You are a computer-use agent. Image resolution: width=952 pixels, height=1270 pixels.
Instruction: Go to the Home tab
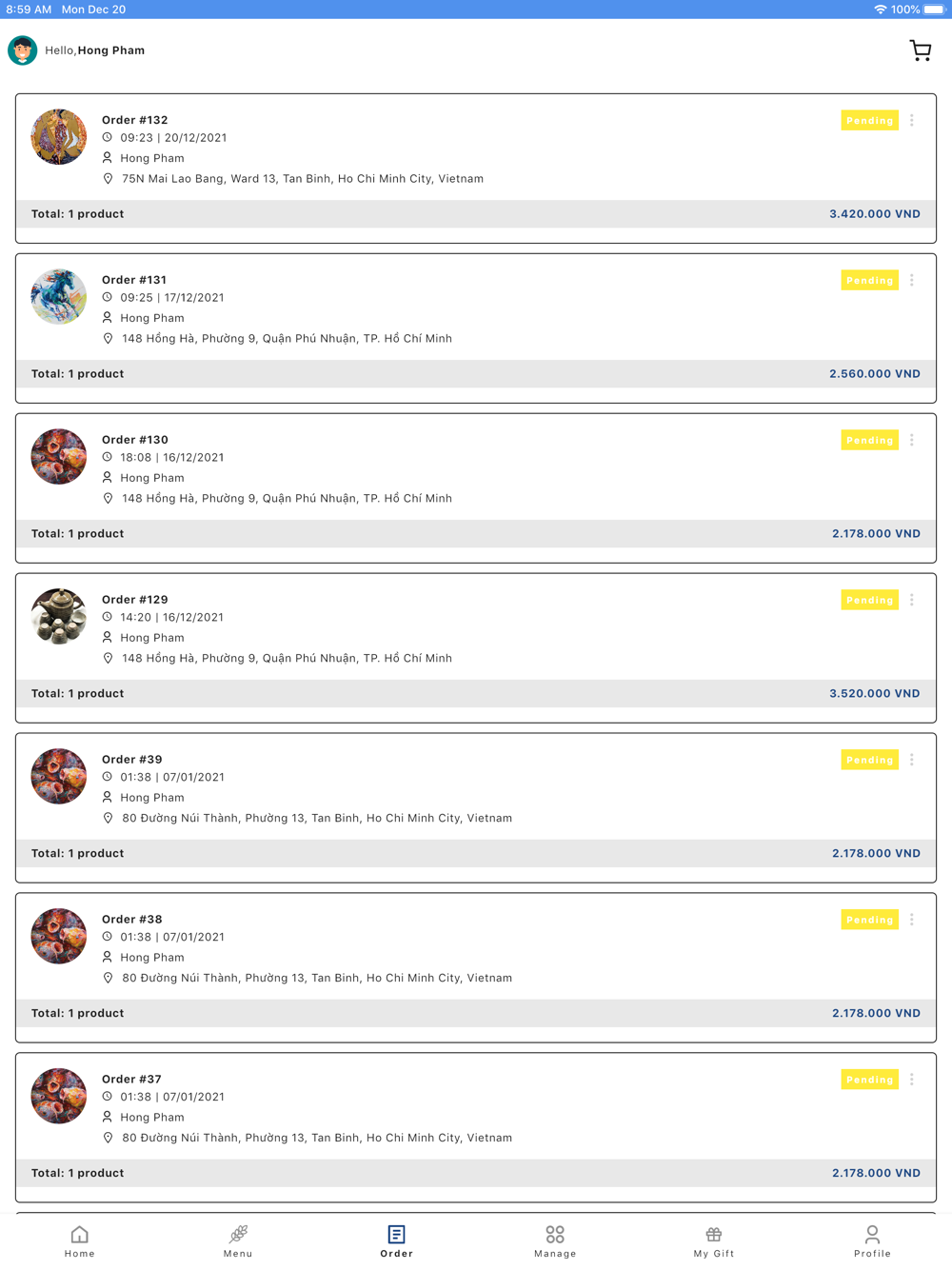80,1240
